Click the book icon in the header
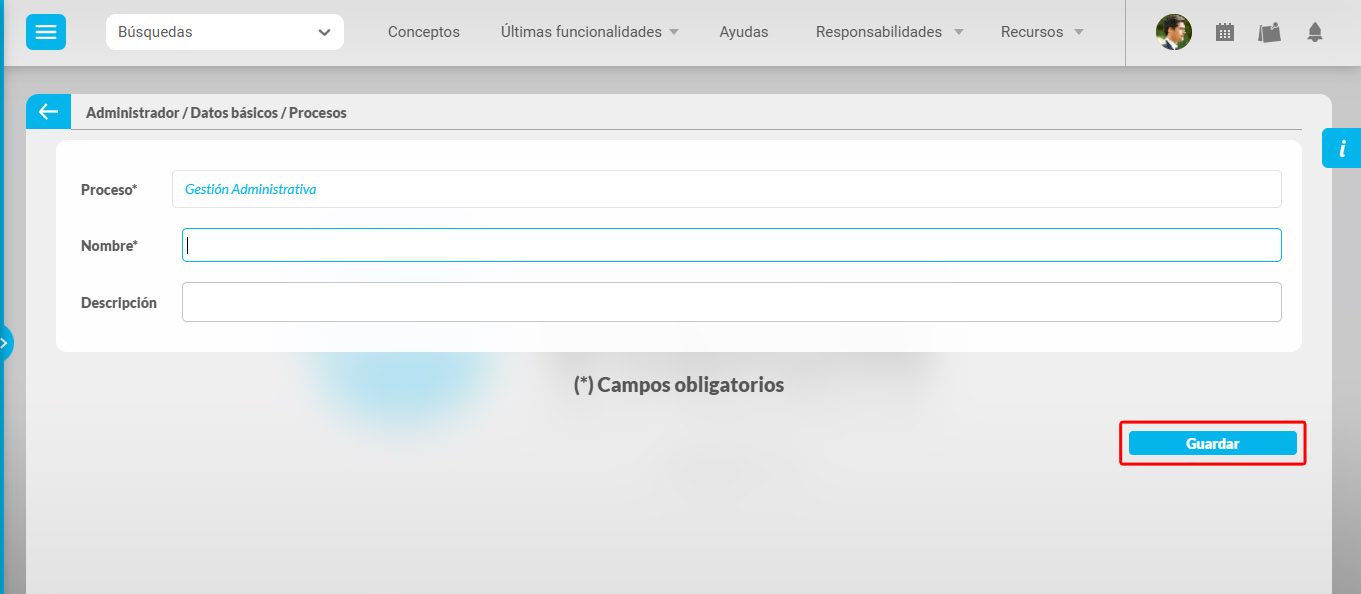 pos(1269,32)
